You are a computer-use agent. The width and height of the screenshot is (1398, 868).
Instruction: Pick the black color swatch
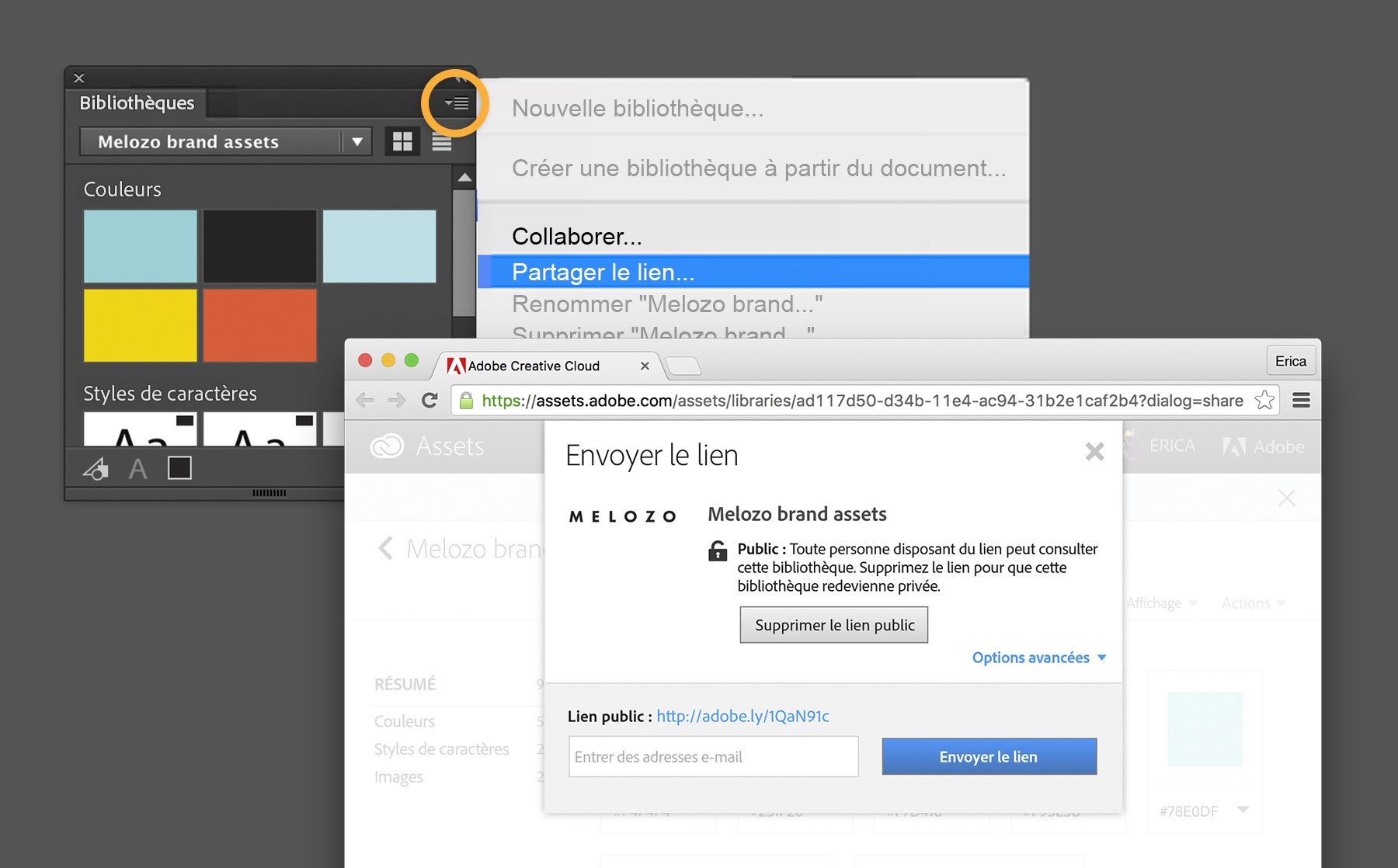tap(260, 246)
